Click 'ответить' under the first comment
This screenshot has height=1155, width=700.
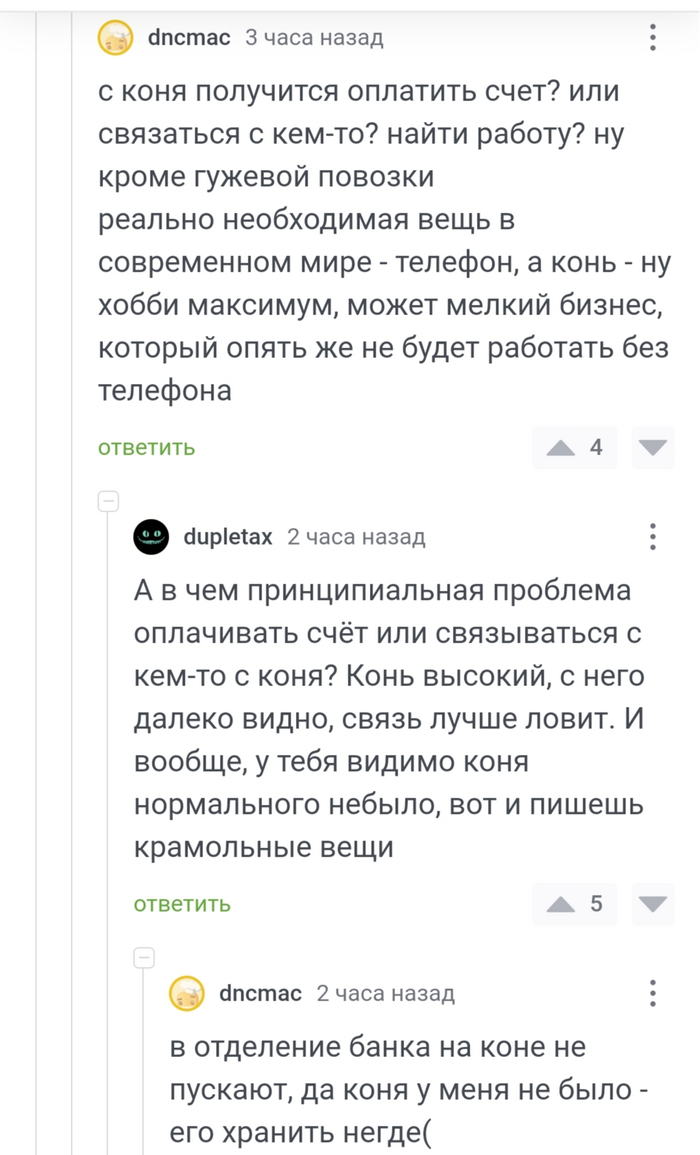(147, 448)
